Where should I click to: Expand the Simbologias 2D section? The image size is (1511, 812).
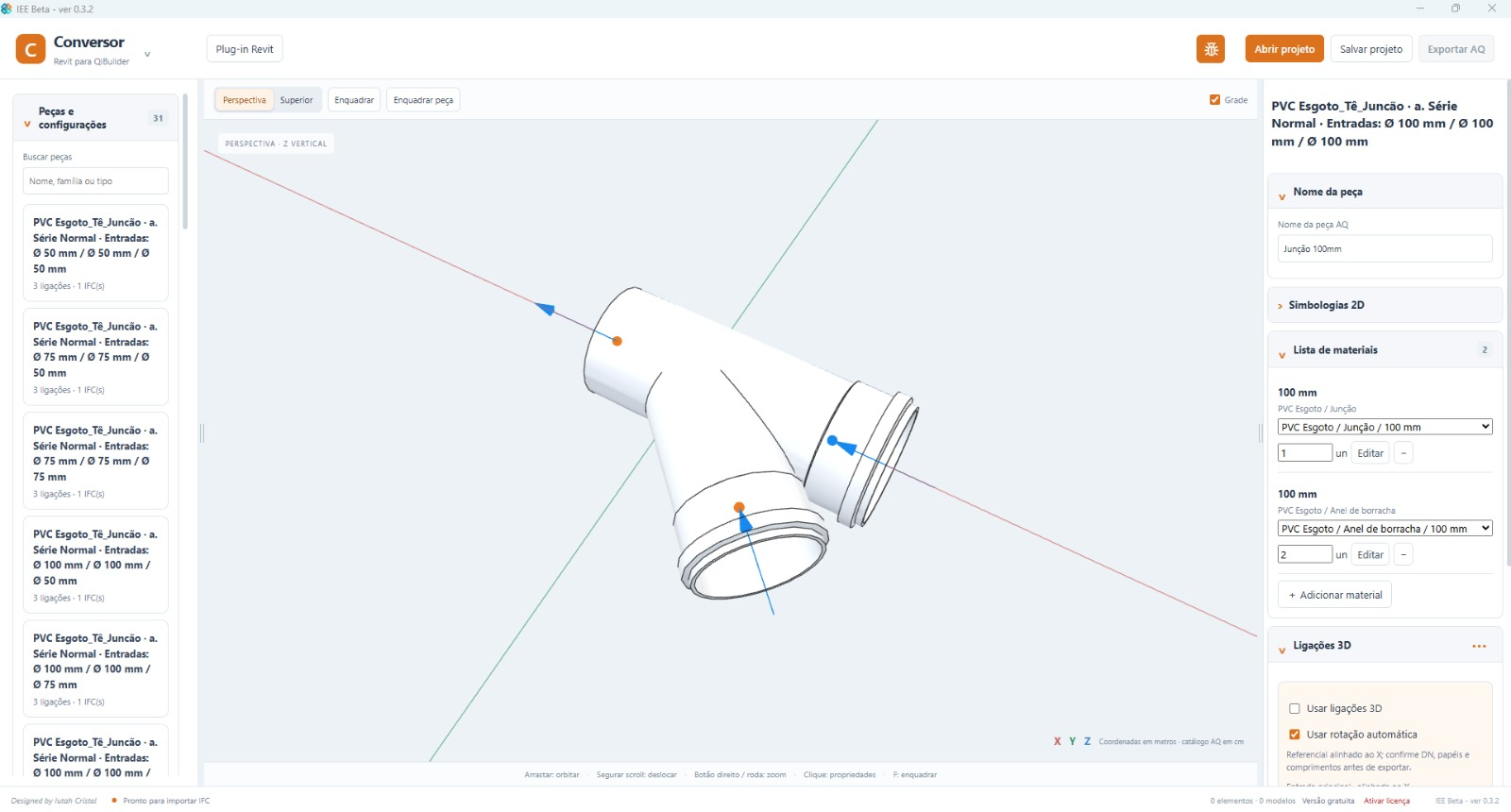point(1281,306)
